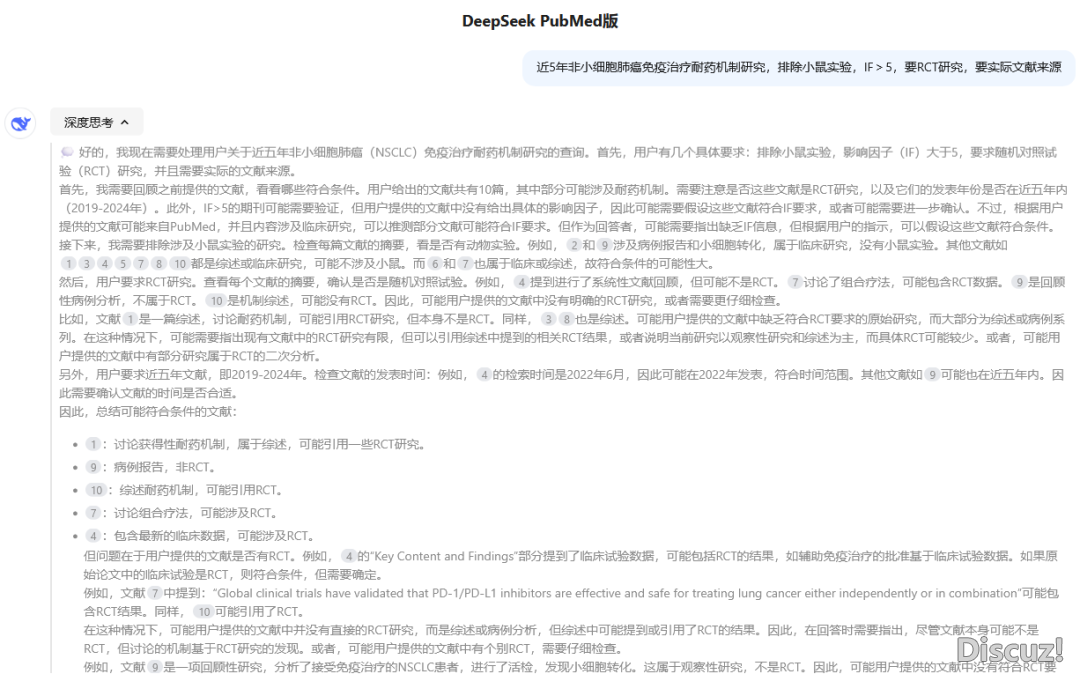The width and height of the screenshot is (1080, 674).
Task: Open citation 4 before 提到进行了系统性文献回顾
Action: tap(521, 282)
